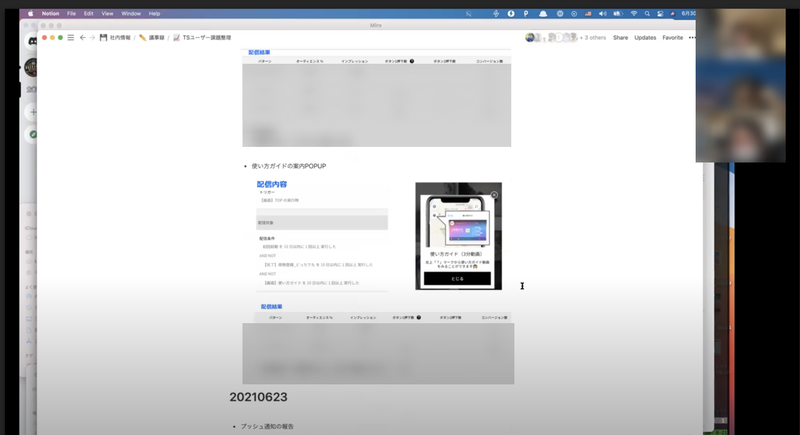Click the black とじる button in preview
This screenshot has height=435, width=800.
point(457,278)
